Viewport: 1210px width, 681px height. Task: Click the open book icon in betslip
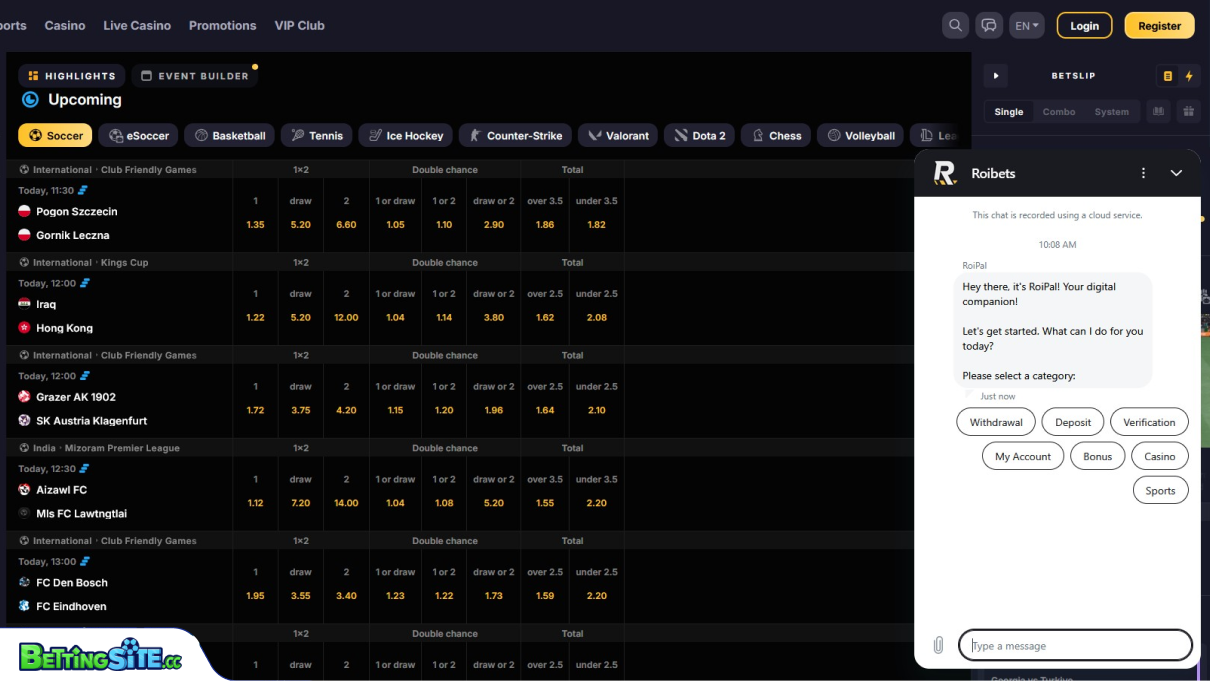tap(1159, 112)
